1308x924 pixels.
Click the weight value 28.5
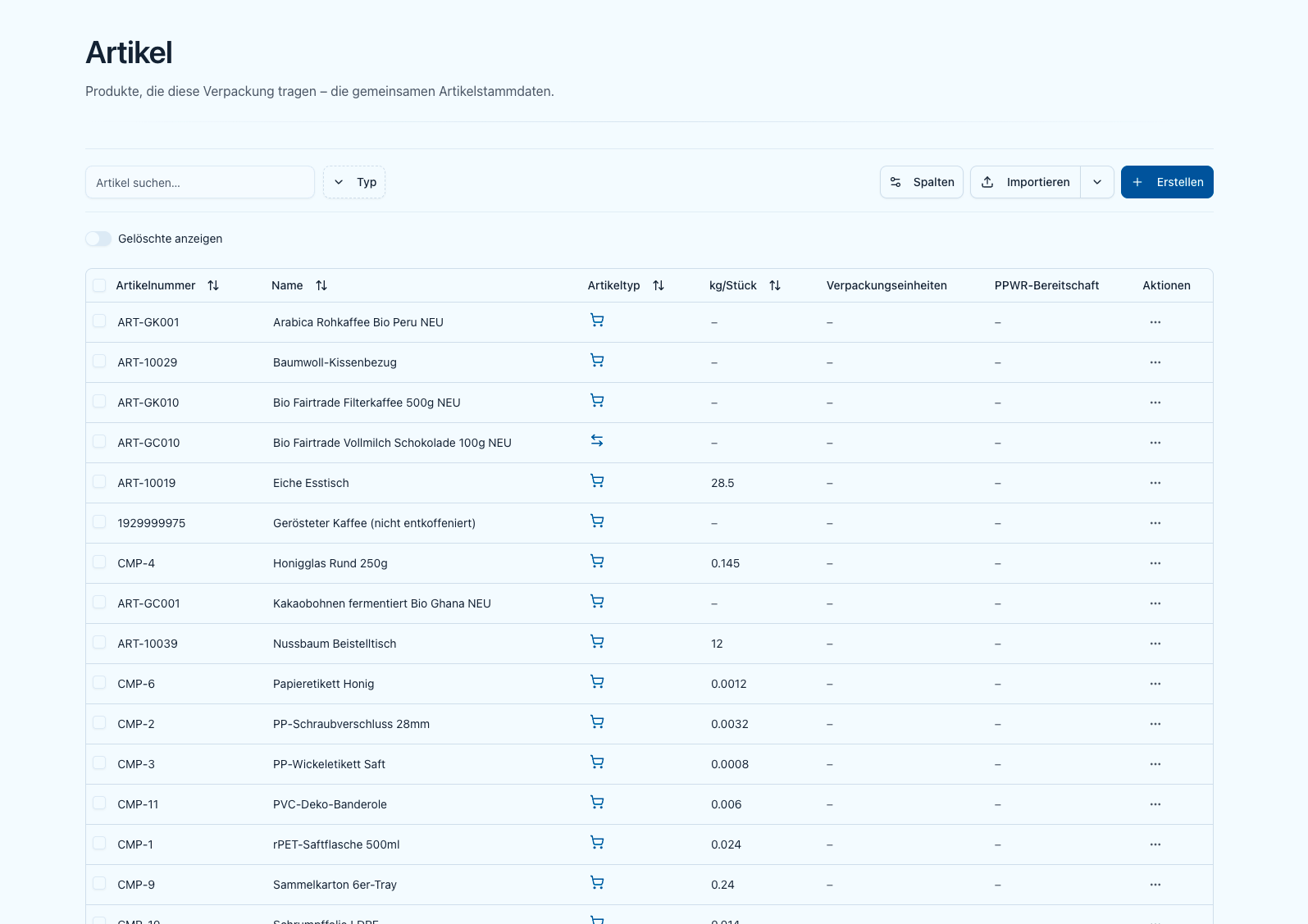click(x=722, y=483)
